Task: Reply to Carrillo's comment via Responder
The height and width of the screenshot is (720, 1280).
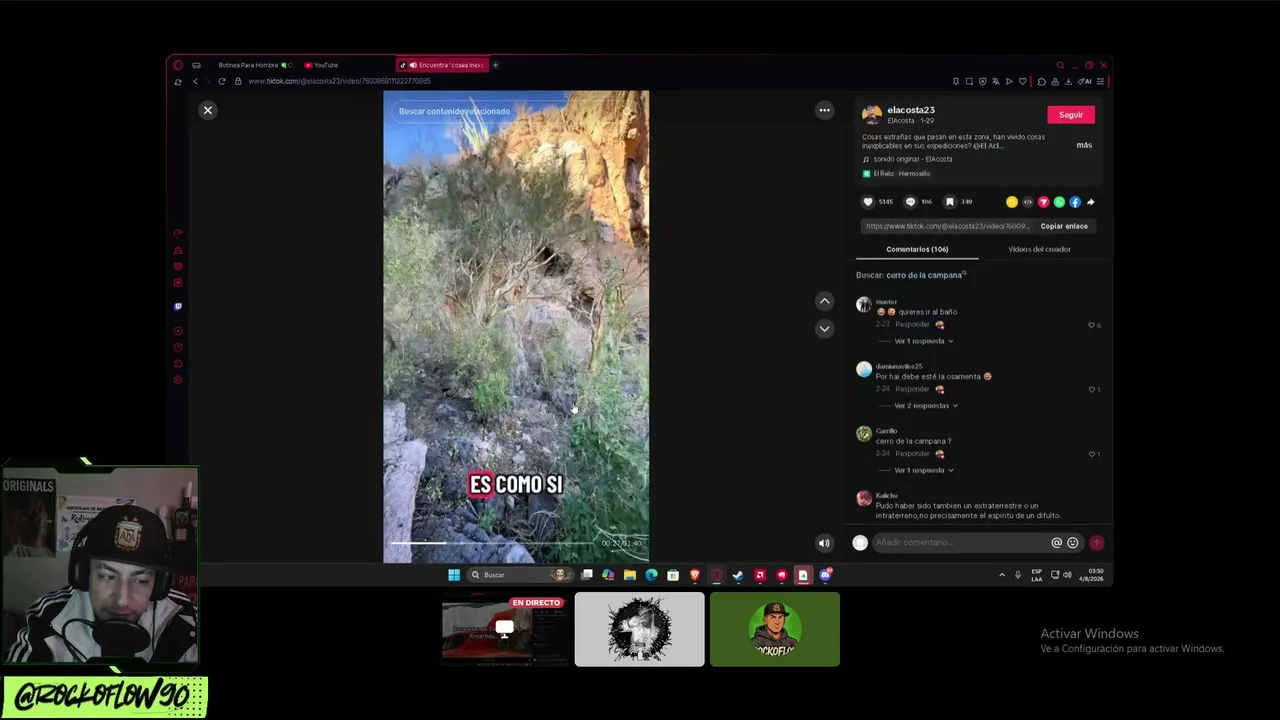Action: coord(913,454)
